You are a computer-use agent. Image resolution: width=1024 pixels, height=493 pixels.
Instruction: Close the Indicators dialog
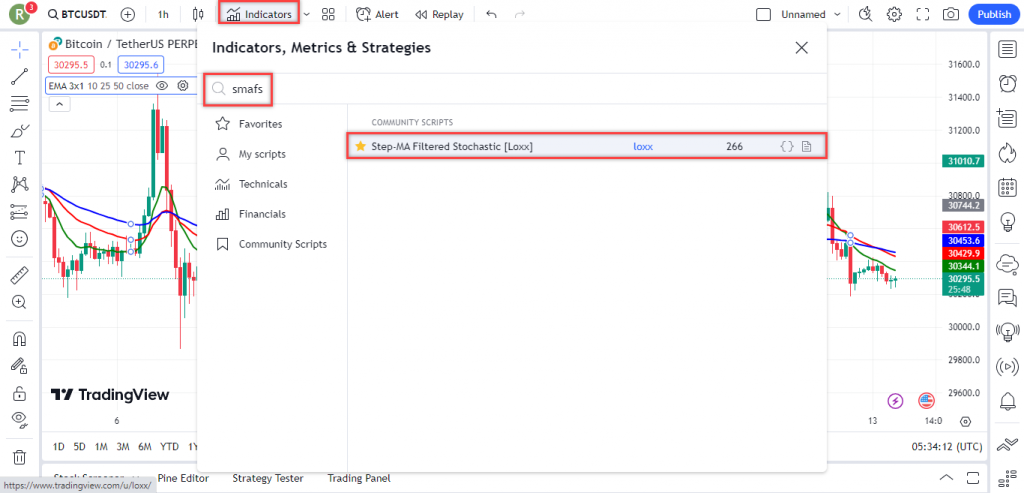[x=801, y=48]
